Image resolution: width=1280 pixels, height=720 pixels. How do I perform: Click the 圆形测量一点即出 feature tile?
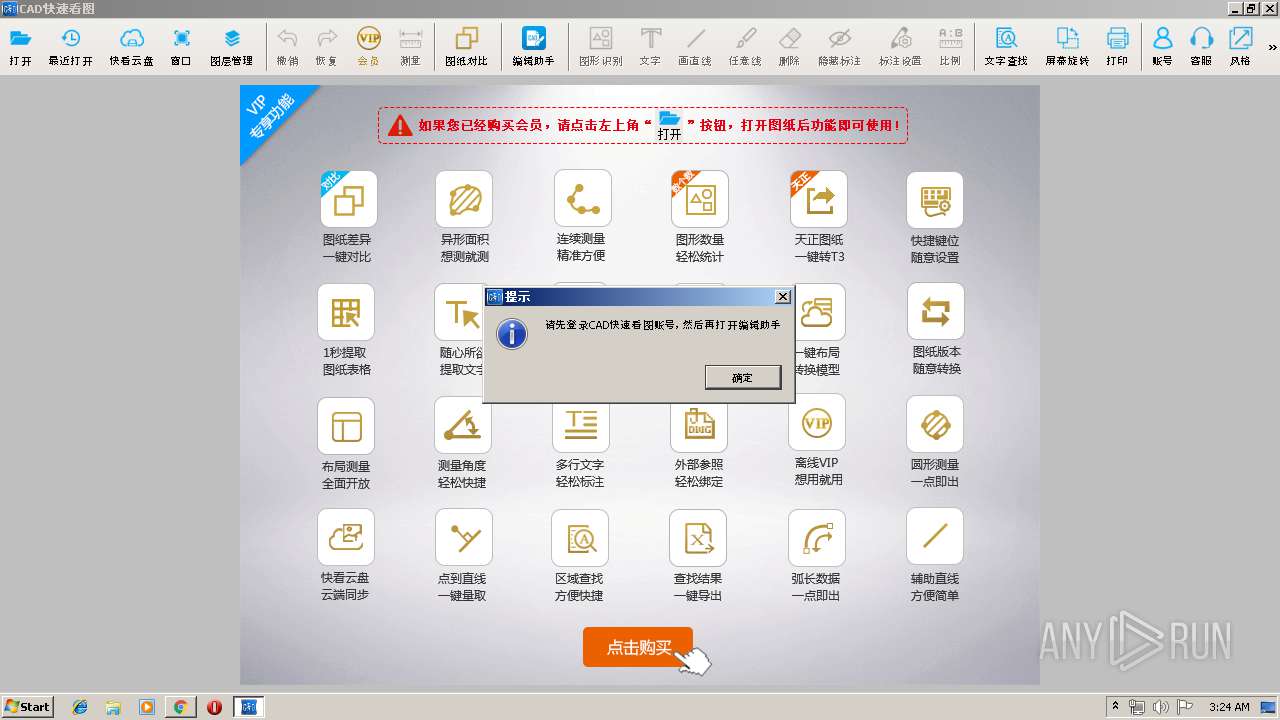point(935,444)
